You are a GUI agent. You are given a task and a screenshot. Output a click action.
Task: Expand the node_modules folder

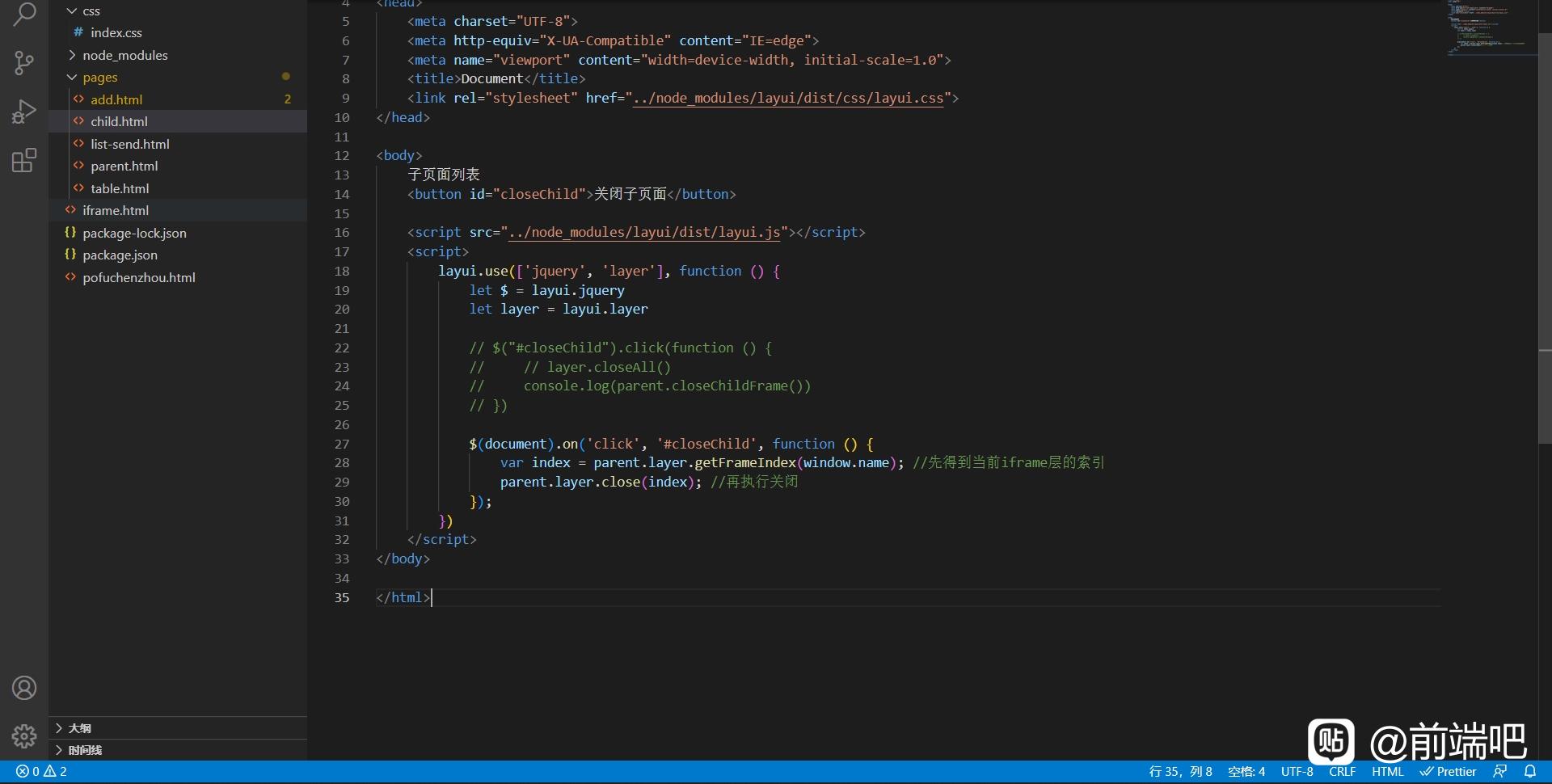tap(178, 55)
